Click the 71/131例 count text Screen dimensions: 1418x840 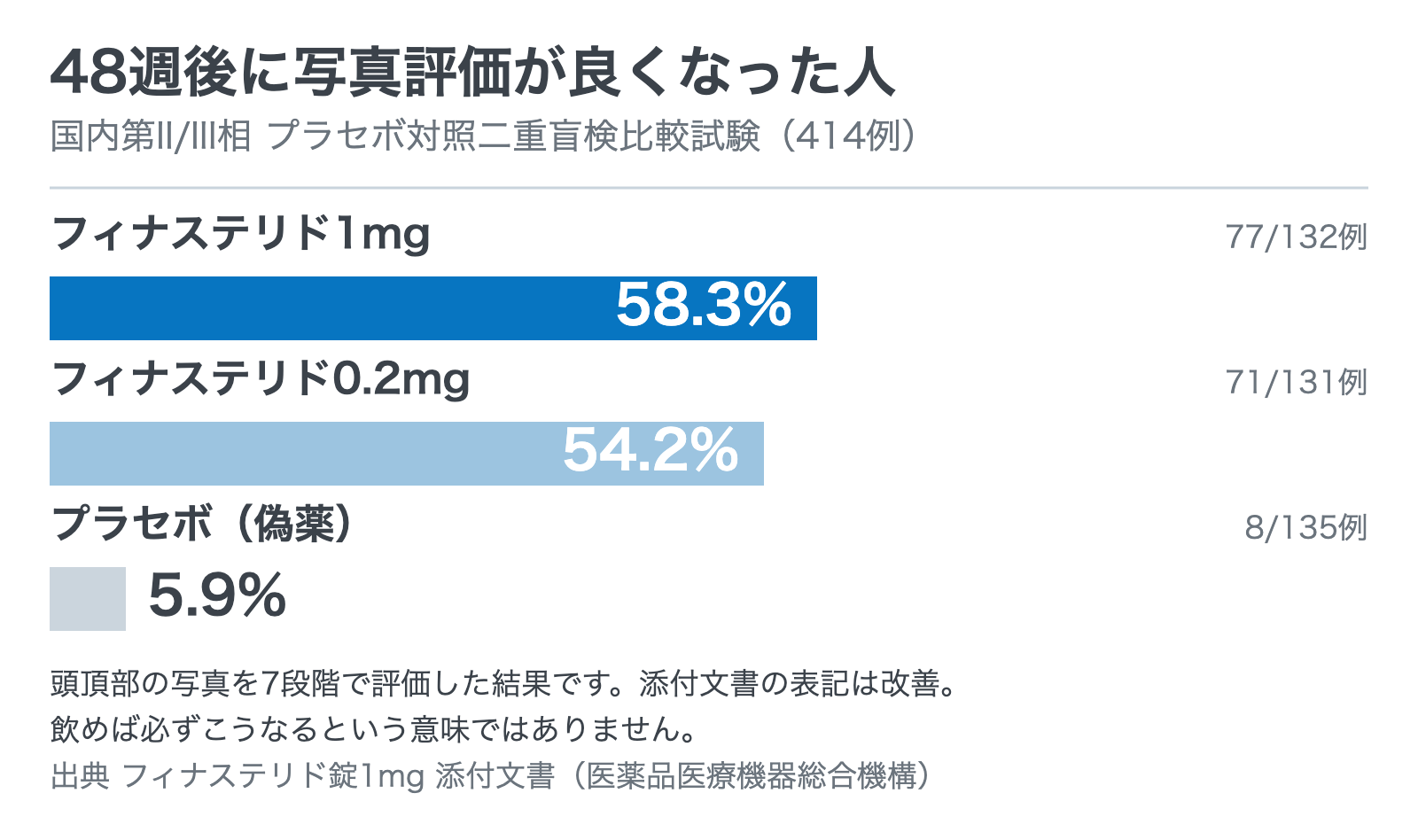(1297, 383)
